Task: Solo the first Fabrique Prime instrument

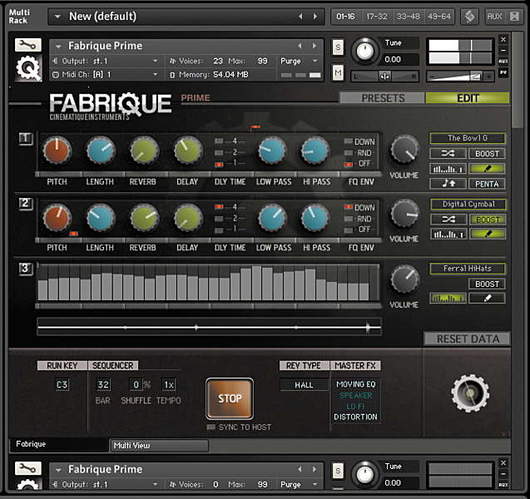Action: (338, 47)
